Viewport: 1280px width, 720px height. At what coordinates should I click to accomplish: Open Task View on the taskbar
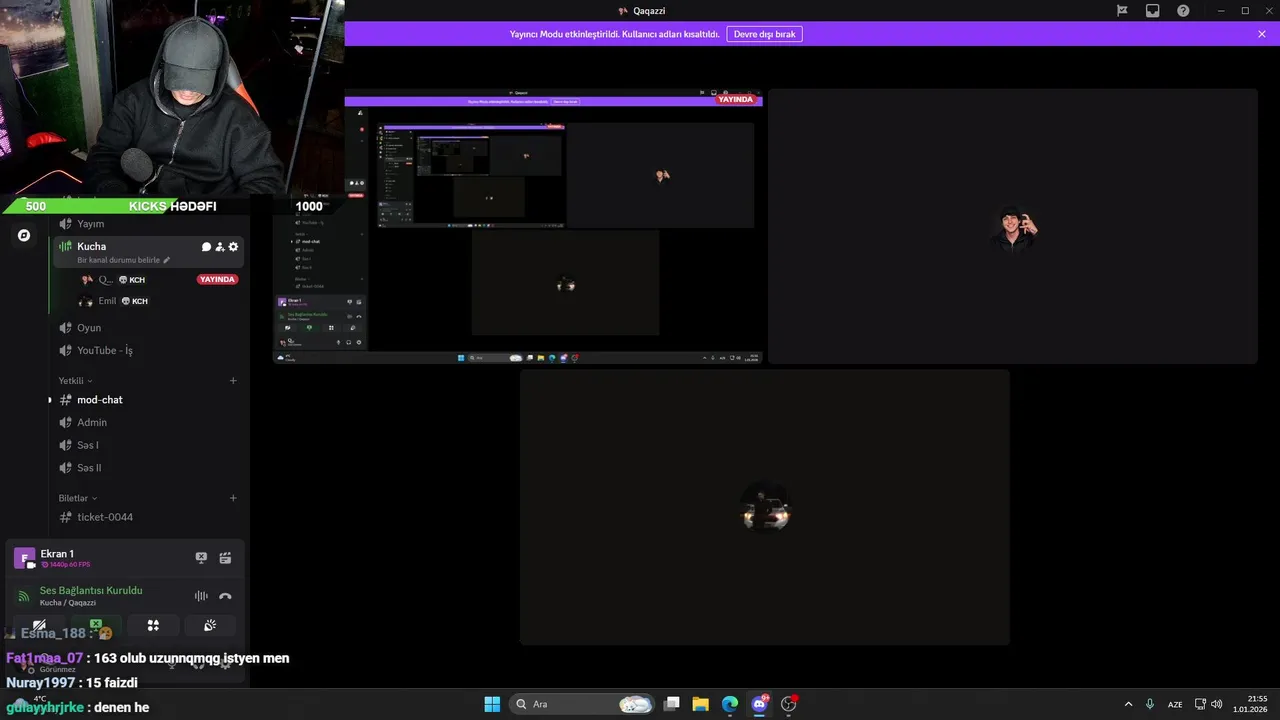pyautogui.click(x=672, y=704)
